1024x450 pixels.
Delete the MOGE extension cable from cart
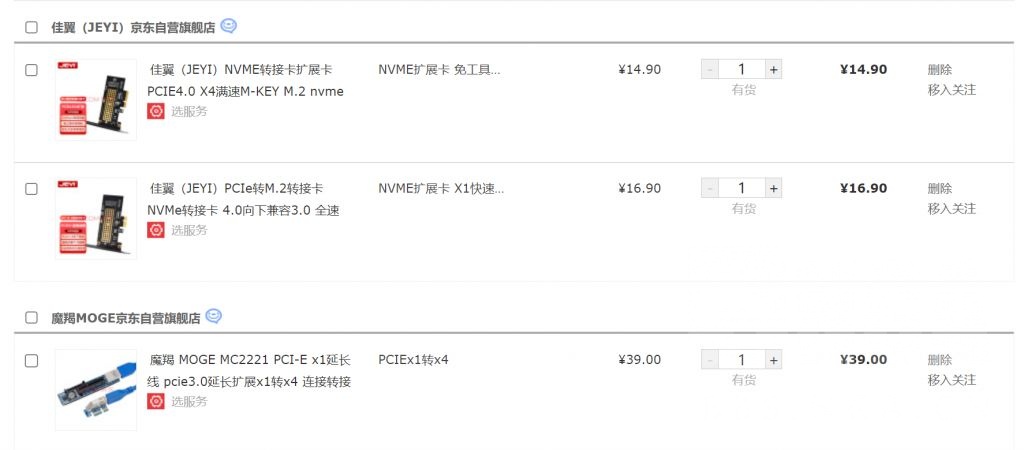[939, 360]
